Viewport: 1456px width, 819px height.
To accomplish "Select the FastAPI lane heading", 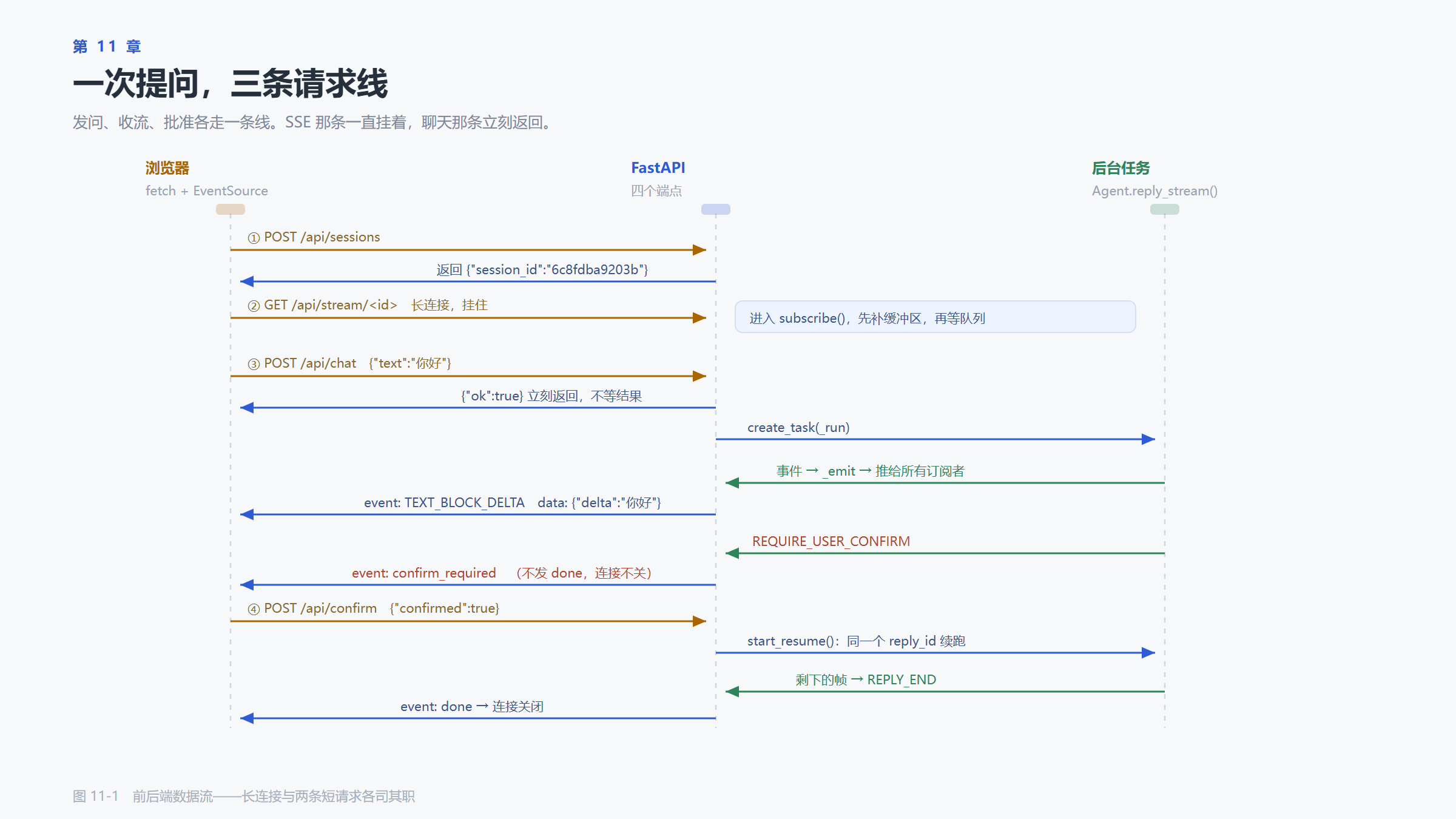I will coord(658,168).
